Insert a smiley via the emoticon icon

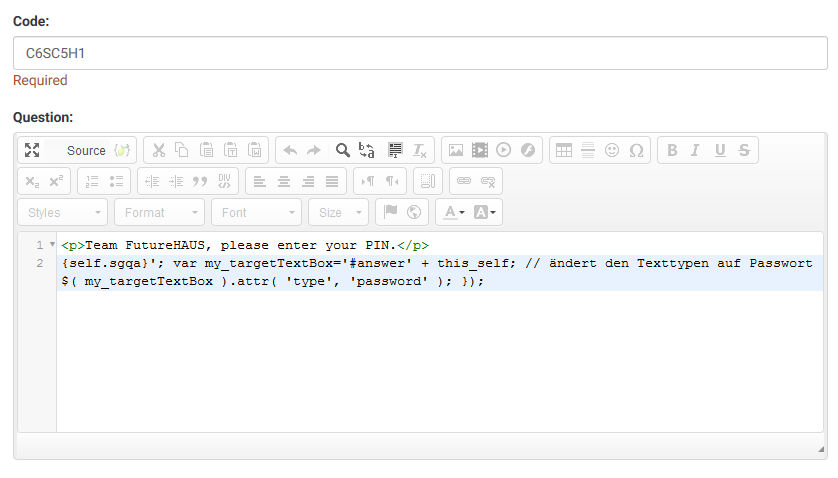612,150
